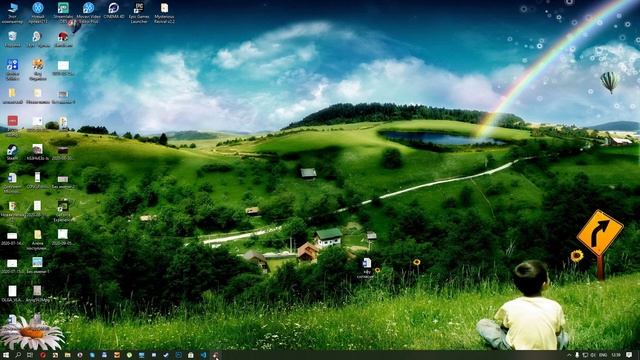Select the Без имени 2 file
The image size is (640, 360).
tap(63, 181)
